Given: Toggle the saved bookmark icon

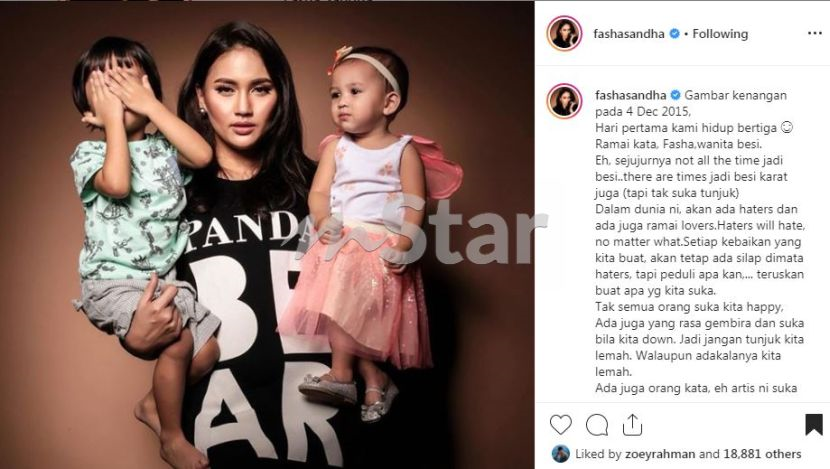Looking at the screenshot, I should [814, 425].
